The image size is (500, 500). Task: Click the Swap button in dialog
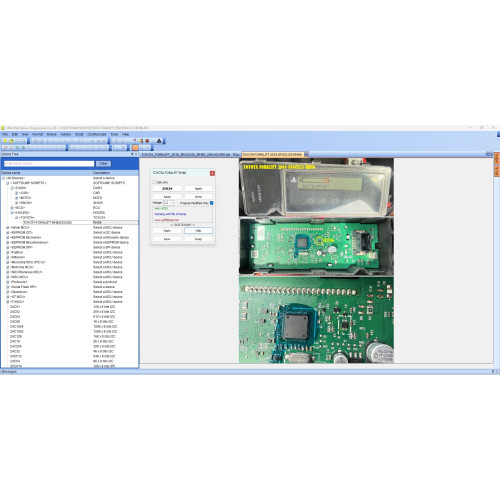point(198,239)
